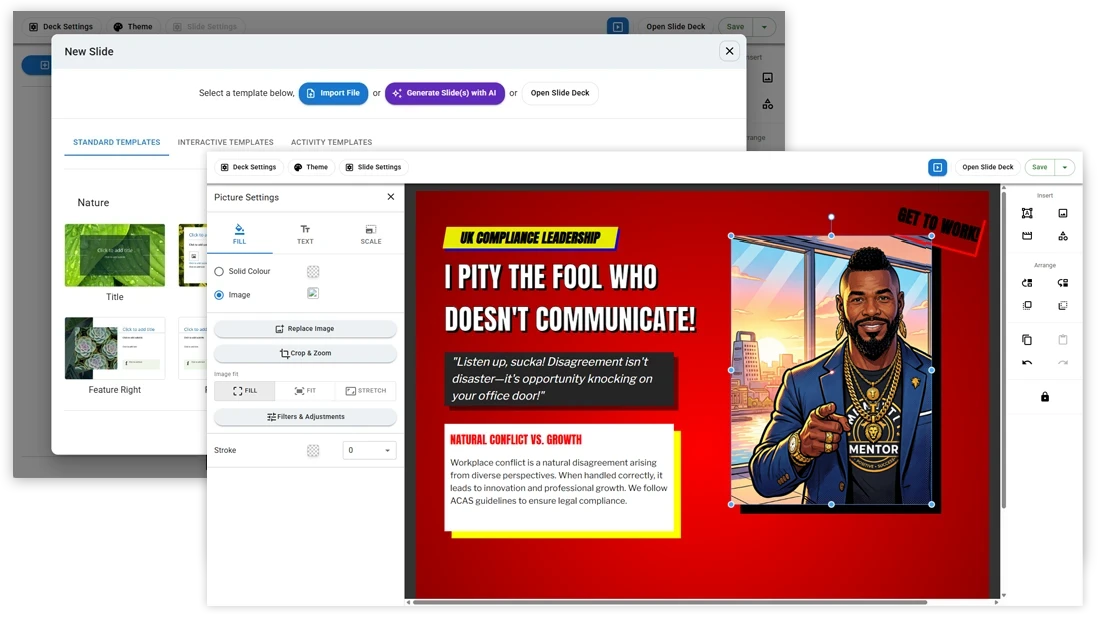Open Deck Settings in front editor

pyautogui.click(x=249, y=167)
